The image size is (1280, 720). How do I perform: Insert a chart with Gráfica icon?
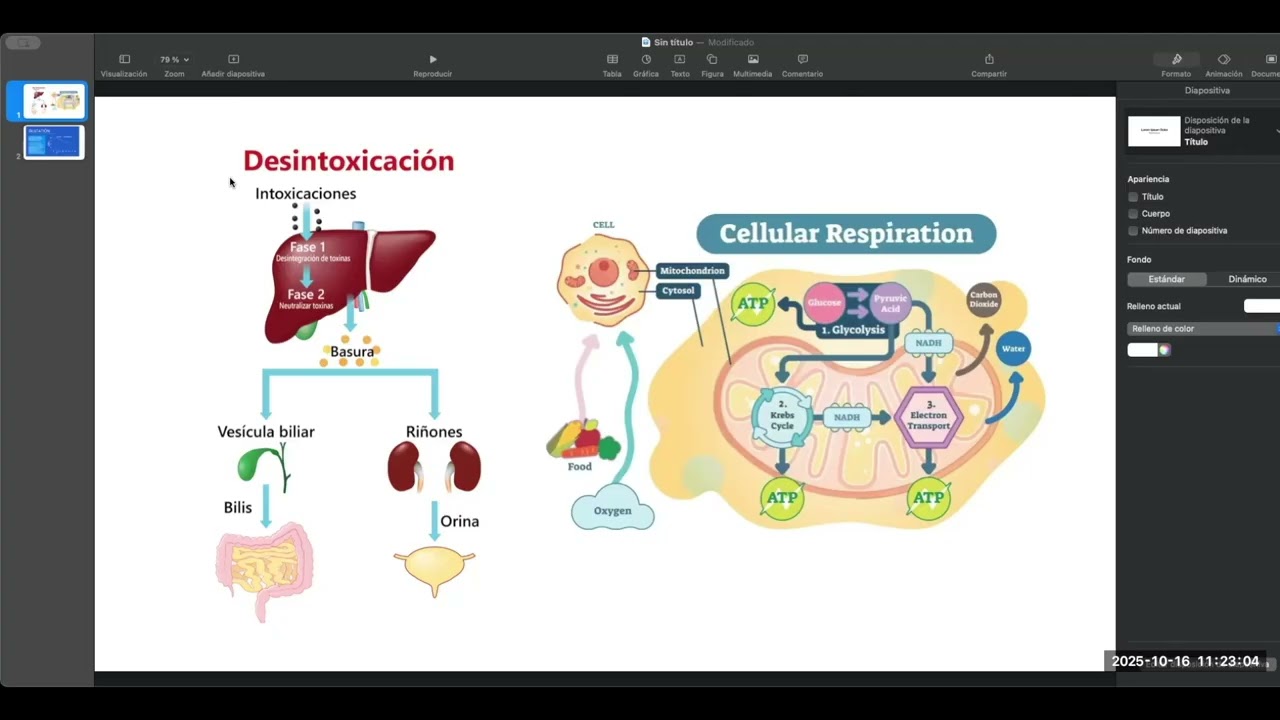(x=646, y=60)
